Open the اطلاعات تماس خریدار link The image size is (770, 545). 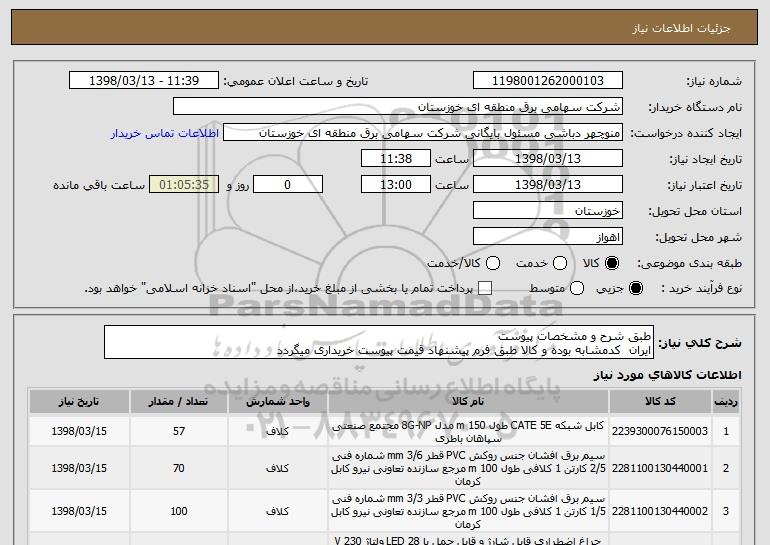[165, 134]
